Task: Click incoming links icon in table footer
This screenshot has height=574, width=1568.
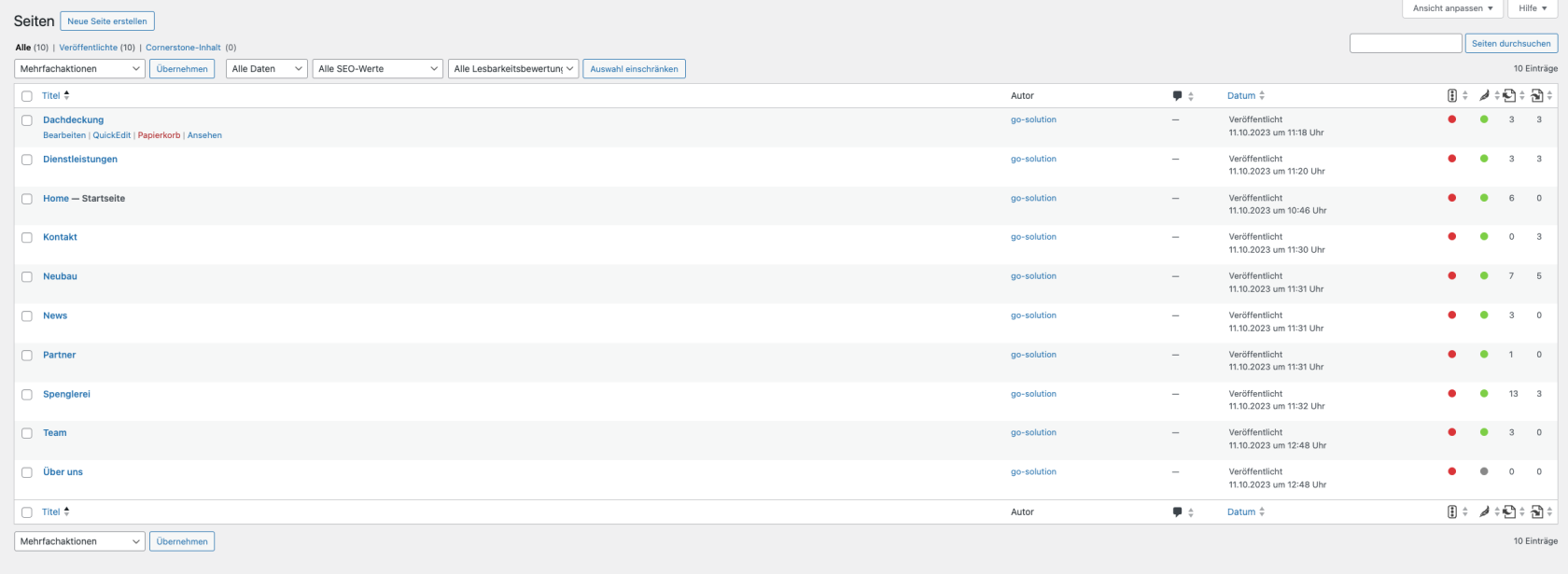Action: 1537,511
